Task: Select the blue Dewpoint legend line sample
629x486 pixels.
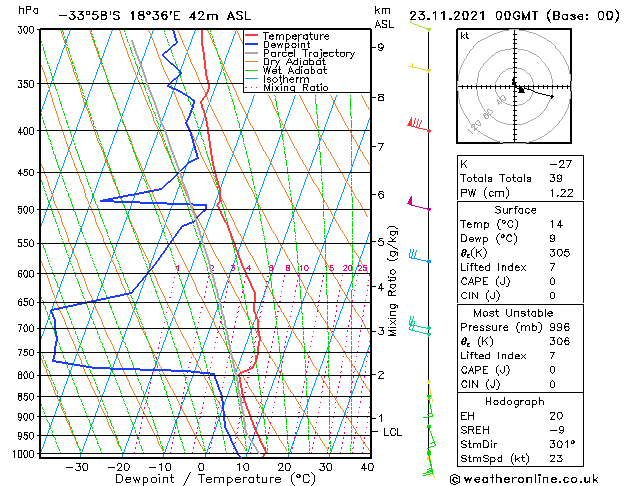Action: pyautogui.click(x=251, y=44)
